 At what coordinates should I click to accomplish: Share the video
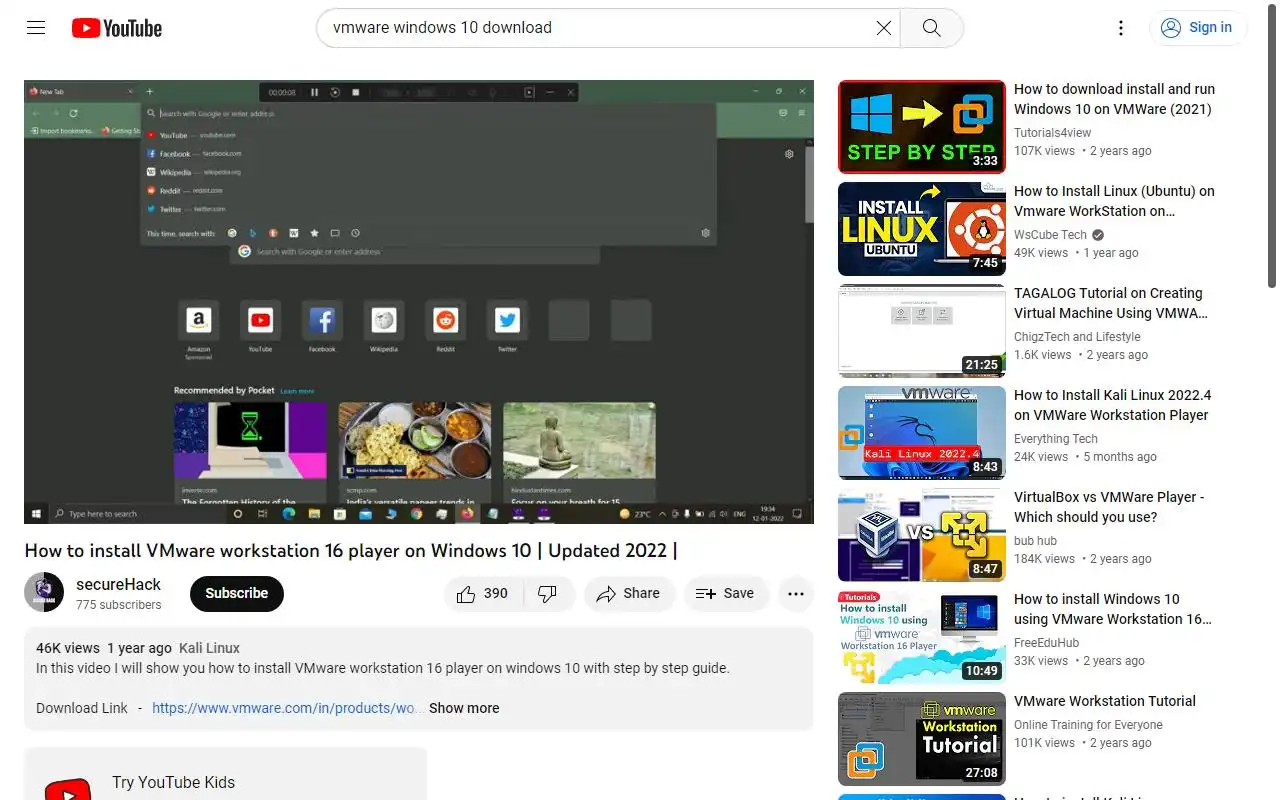coord(629,593)
